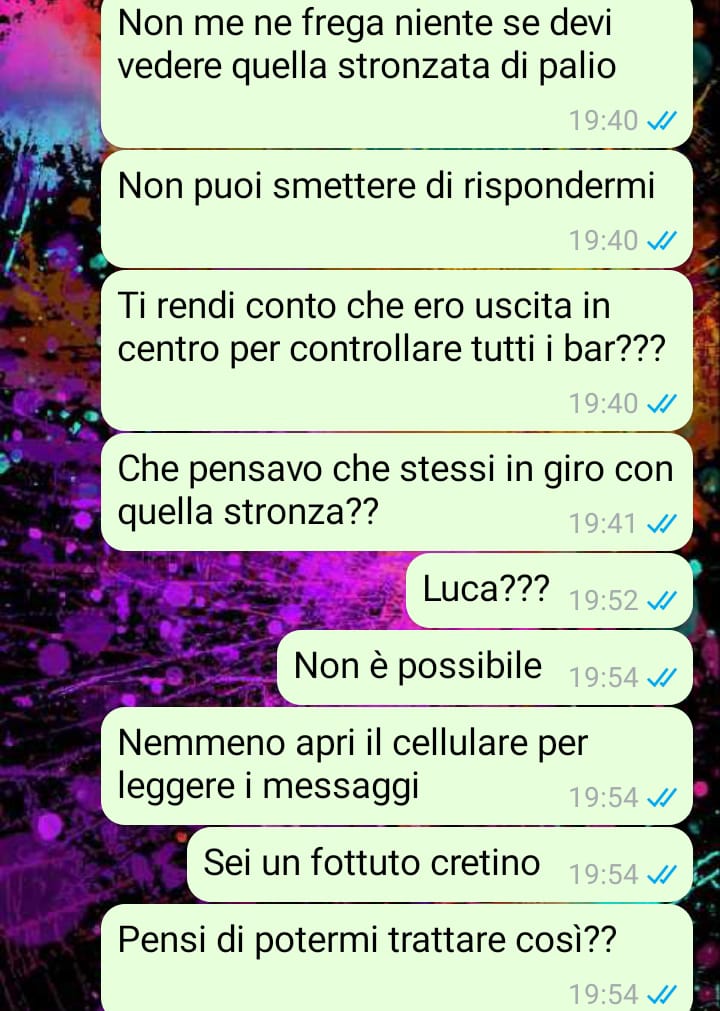Select the 'Luca???' message bubble
The width and height of the screenshot is (720, 1011).
pos(549,591)
